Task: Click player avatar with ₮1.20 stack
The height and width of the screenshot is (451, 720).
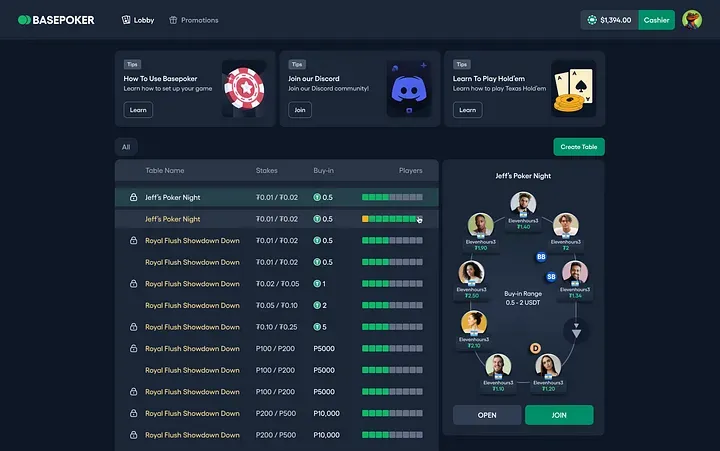Action: [548, 366]
